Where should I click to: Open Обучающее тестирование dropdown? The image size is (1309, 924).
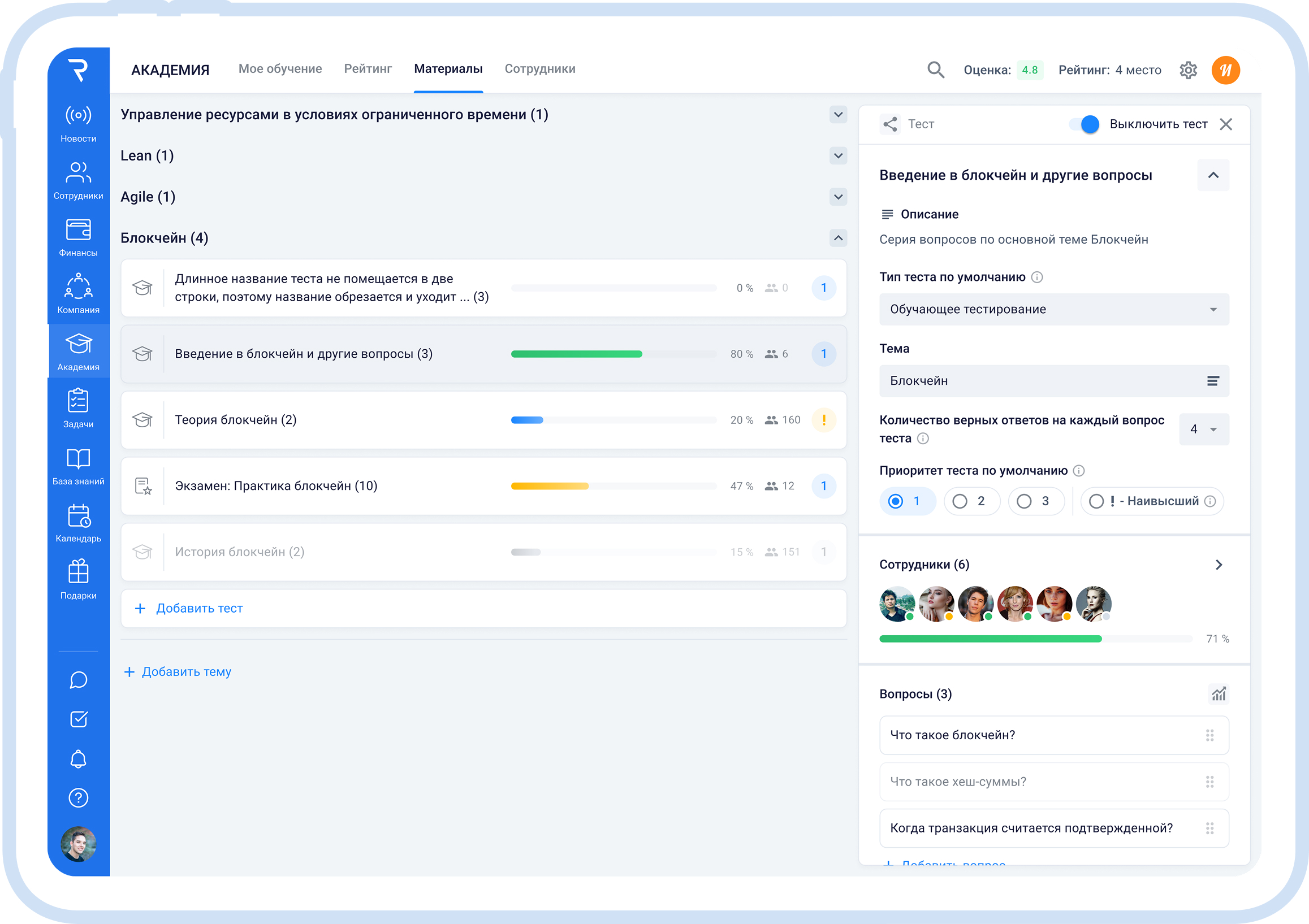pyautogui.click(x=1054, y=309)
